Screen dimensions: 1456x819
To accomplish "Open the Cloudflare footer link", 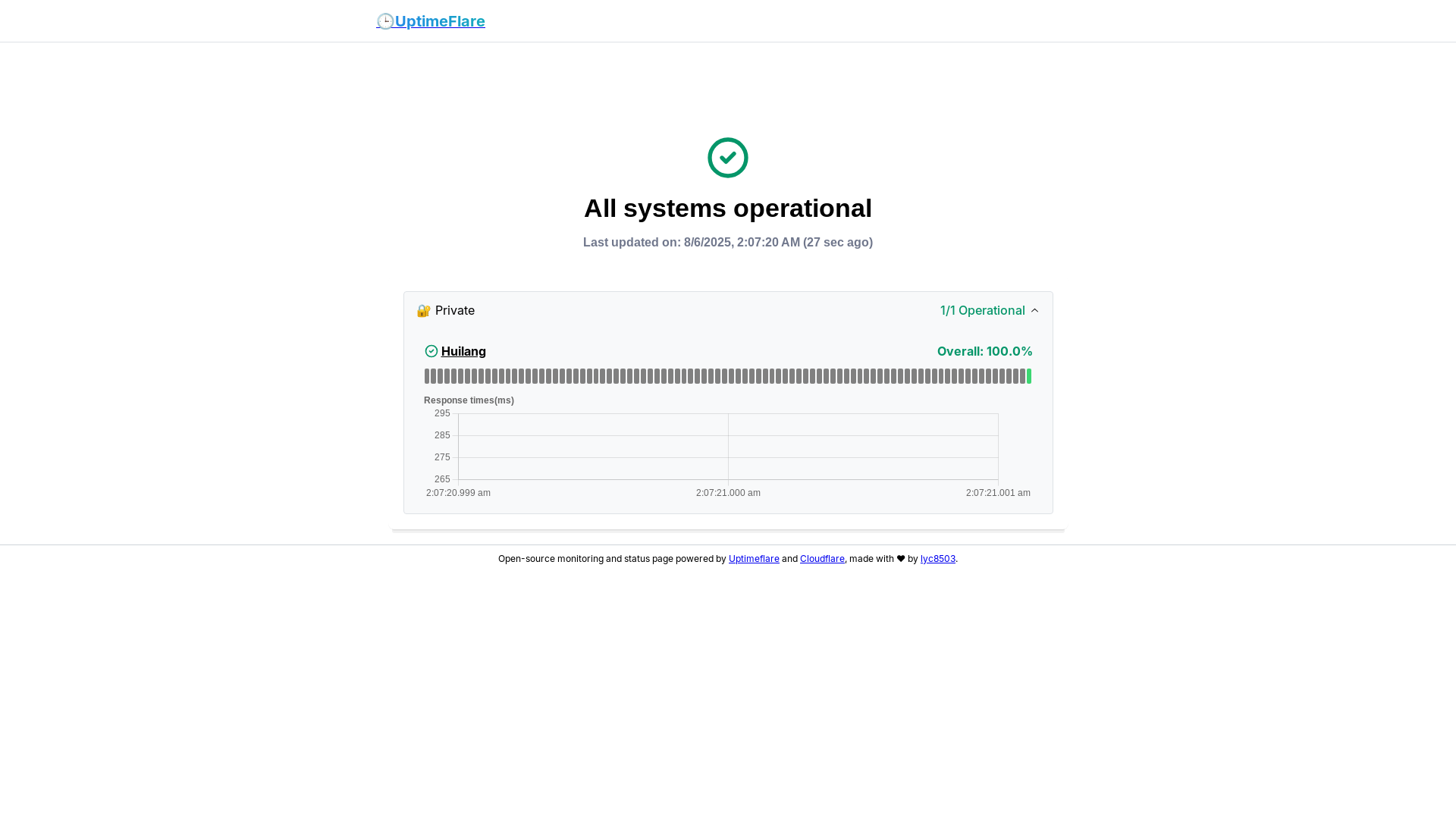I will pos(822,559).
